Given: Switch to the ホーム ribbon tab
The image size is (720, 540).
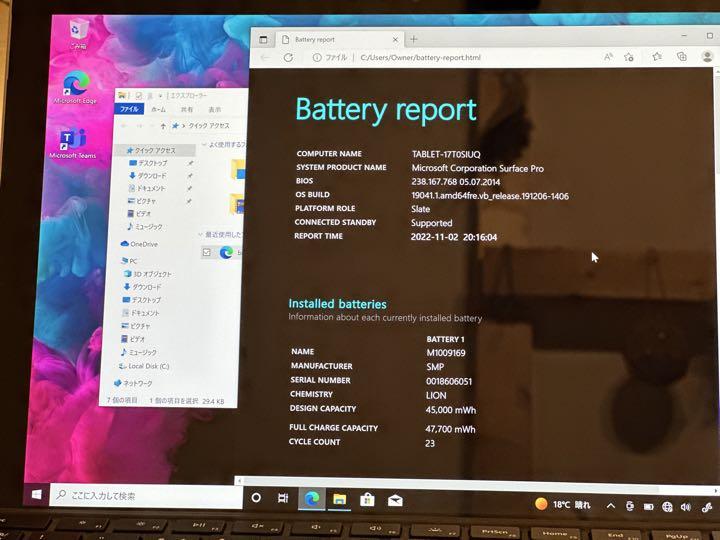Looking at the screenshot, I should pyautogui.click(x=158, y=109).
